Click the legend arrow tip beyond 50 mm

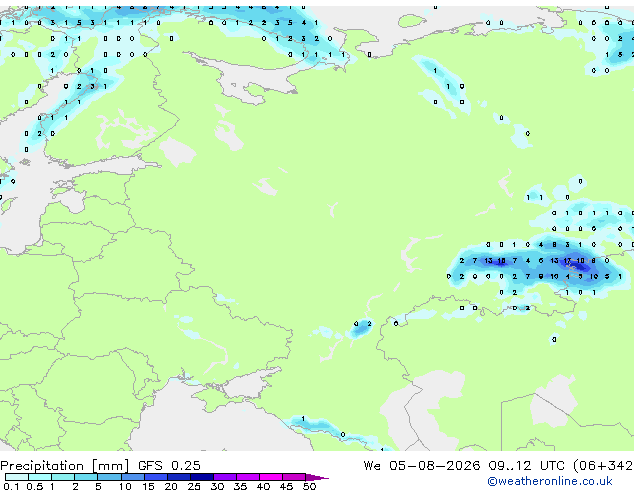pos(317,478)
